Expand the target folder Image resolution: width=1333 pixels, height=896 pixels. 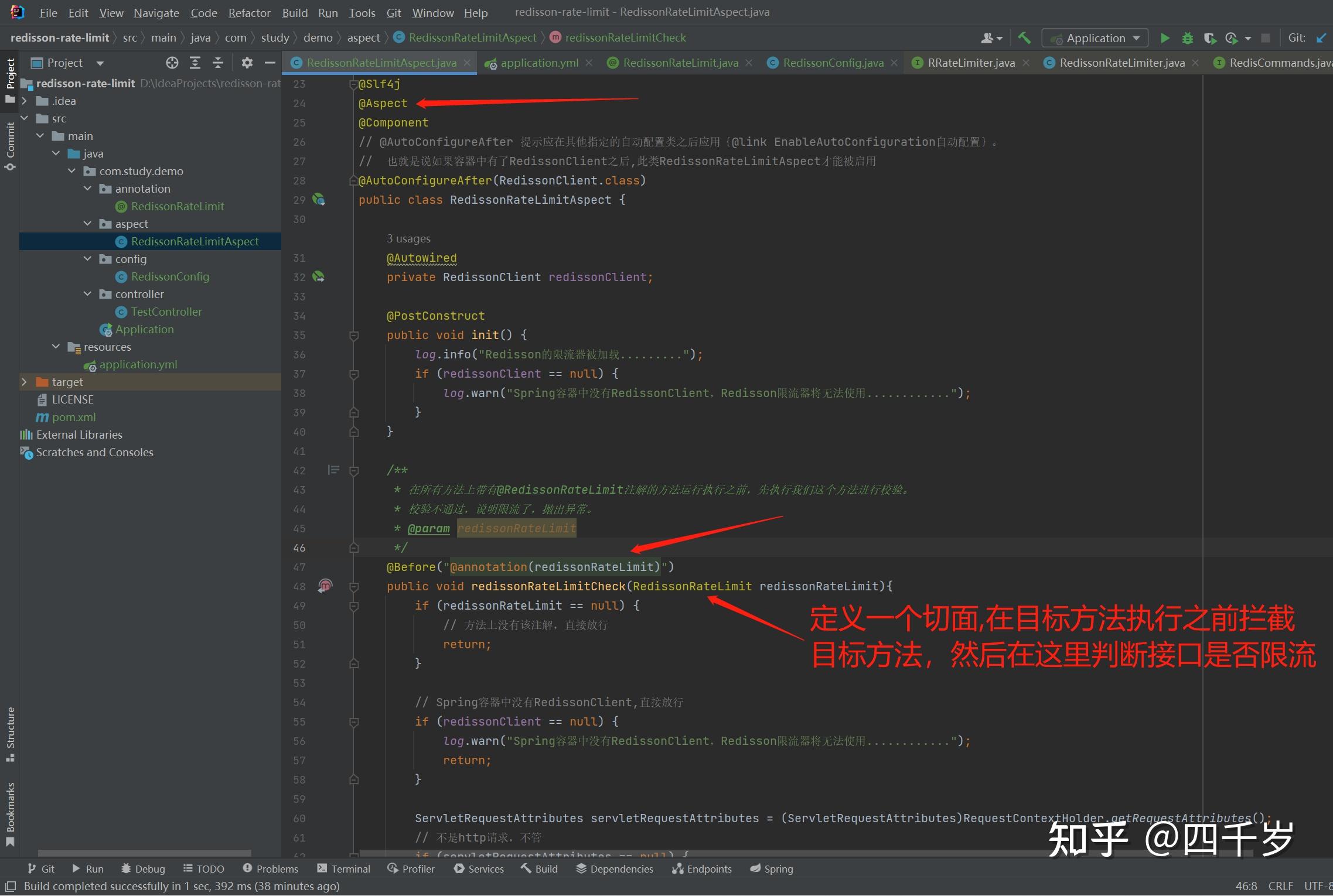coord(25,381)
